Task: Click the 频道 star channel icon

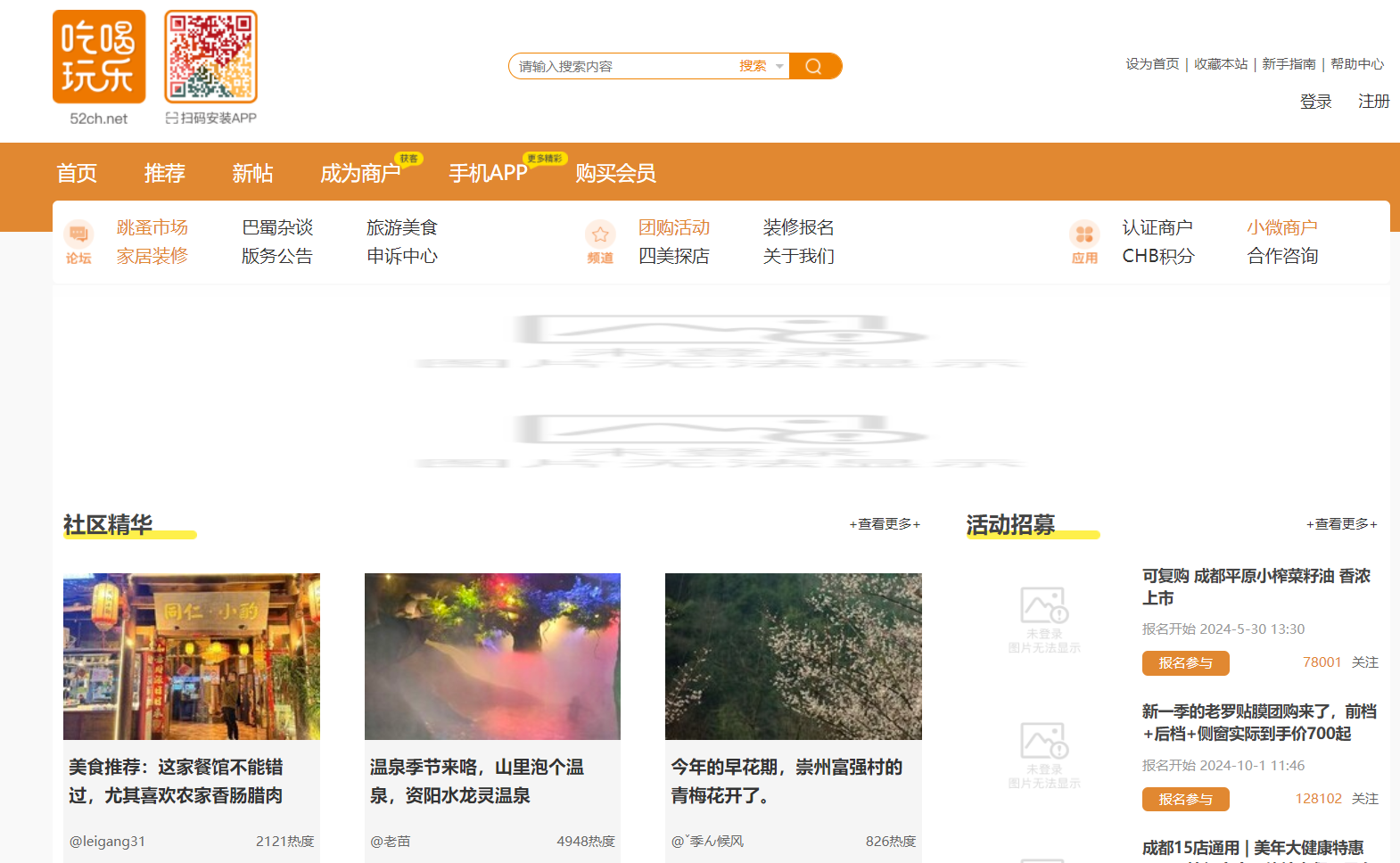Action: 600,234
